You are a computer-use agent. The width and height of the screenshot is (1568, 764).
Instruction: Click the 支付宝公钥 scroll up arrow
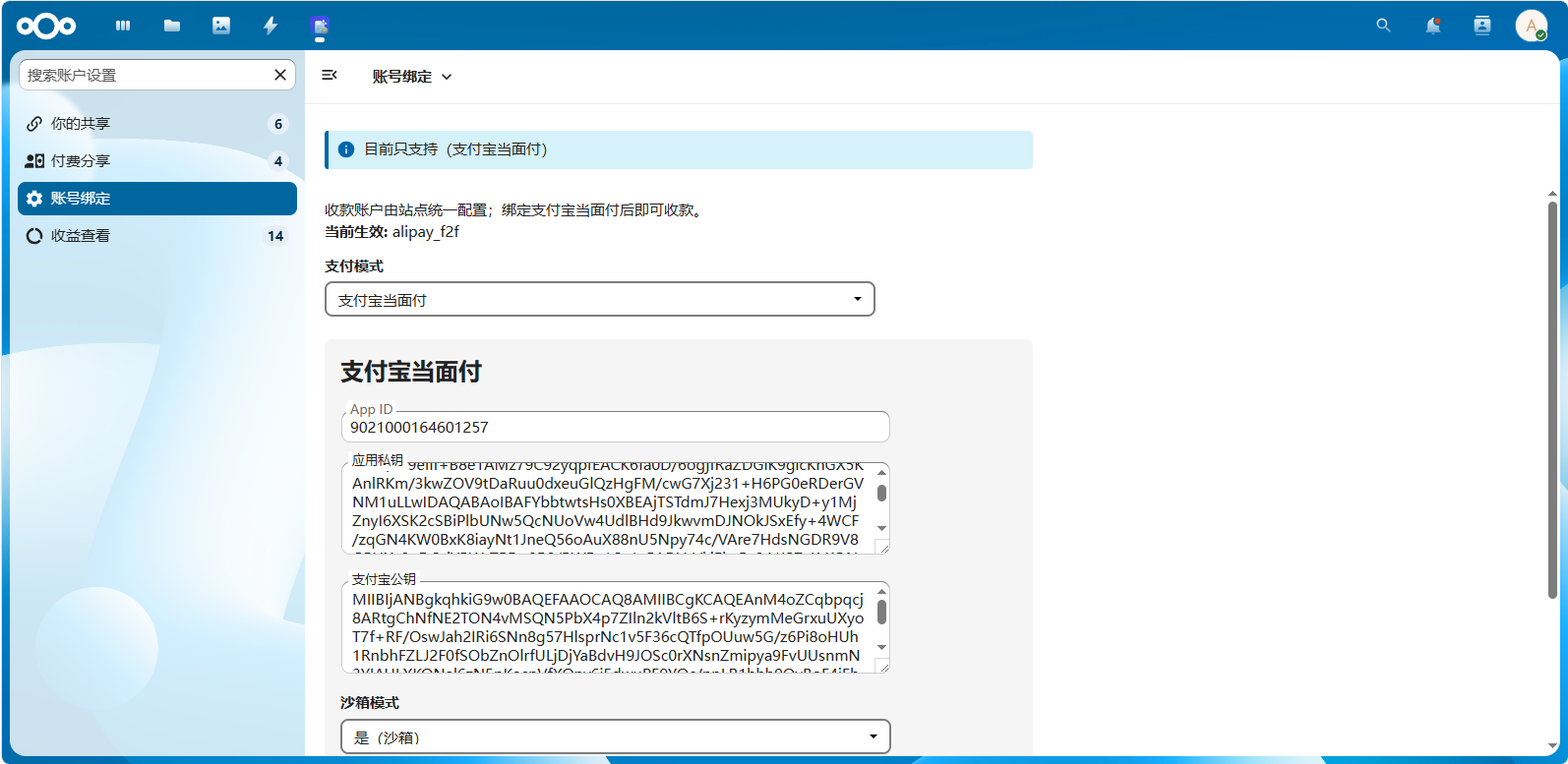881,592
